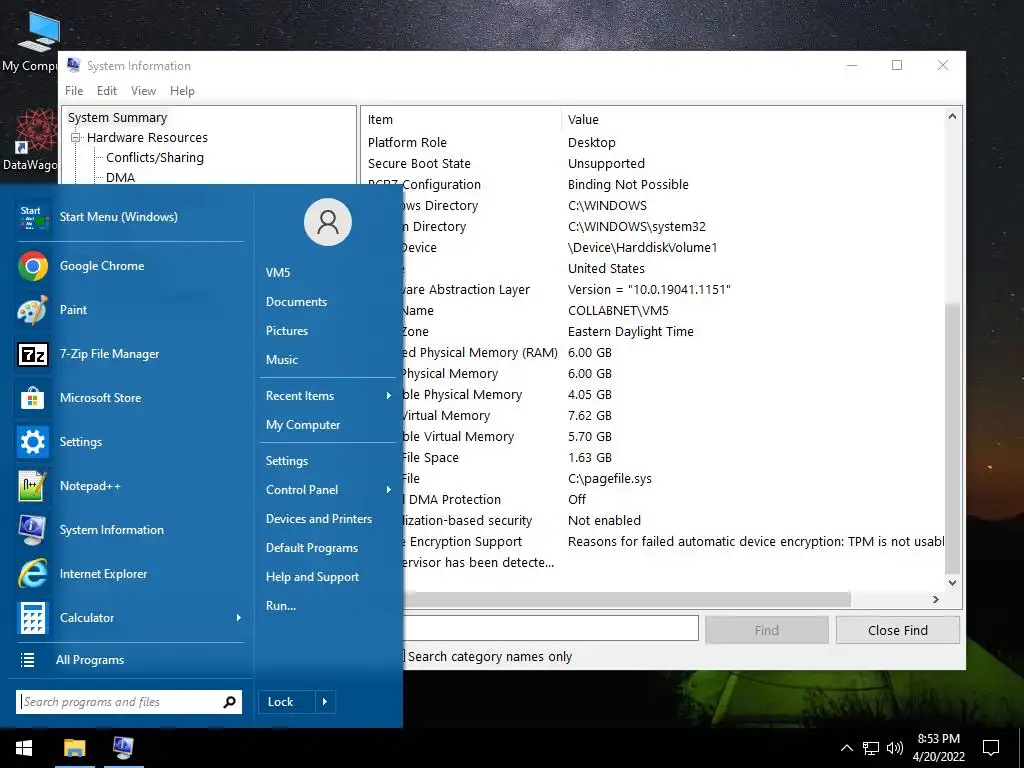1024x768 pixels.
Task: Click the Start Menu (Windows) entry
Action: pyautogui.click(x=129, y=217)
